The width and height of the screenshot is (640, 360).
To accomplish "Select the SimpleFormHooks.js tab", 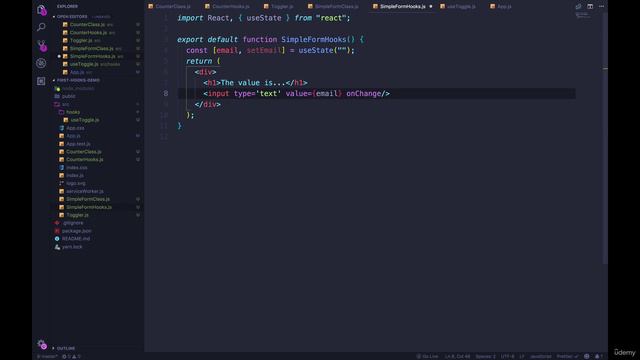I will (402, 7).
